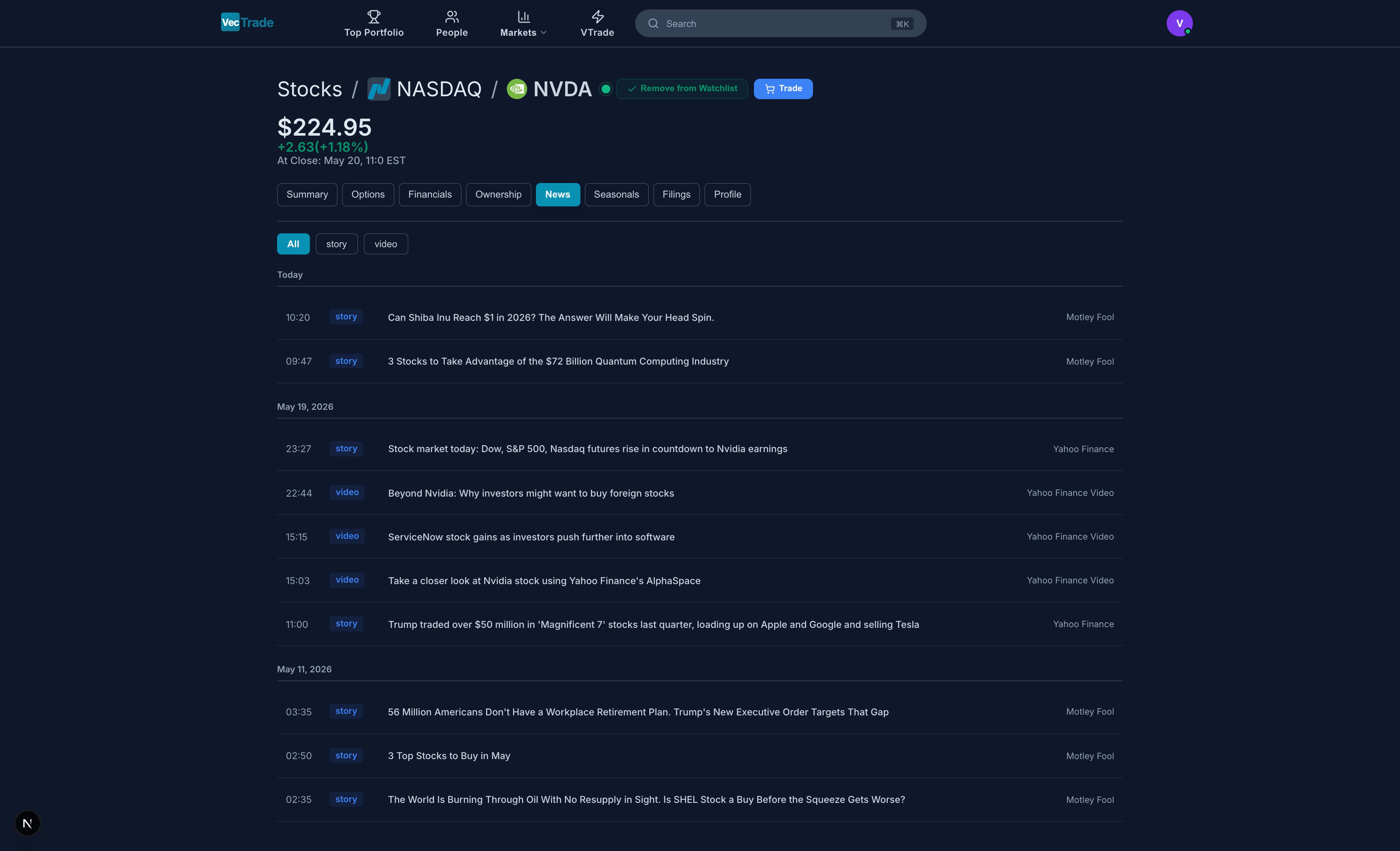
Task: Open 3 Top Stocks to Buy in May
Action: 449,755
